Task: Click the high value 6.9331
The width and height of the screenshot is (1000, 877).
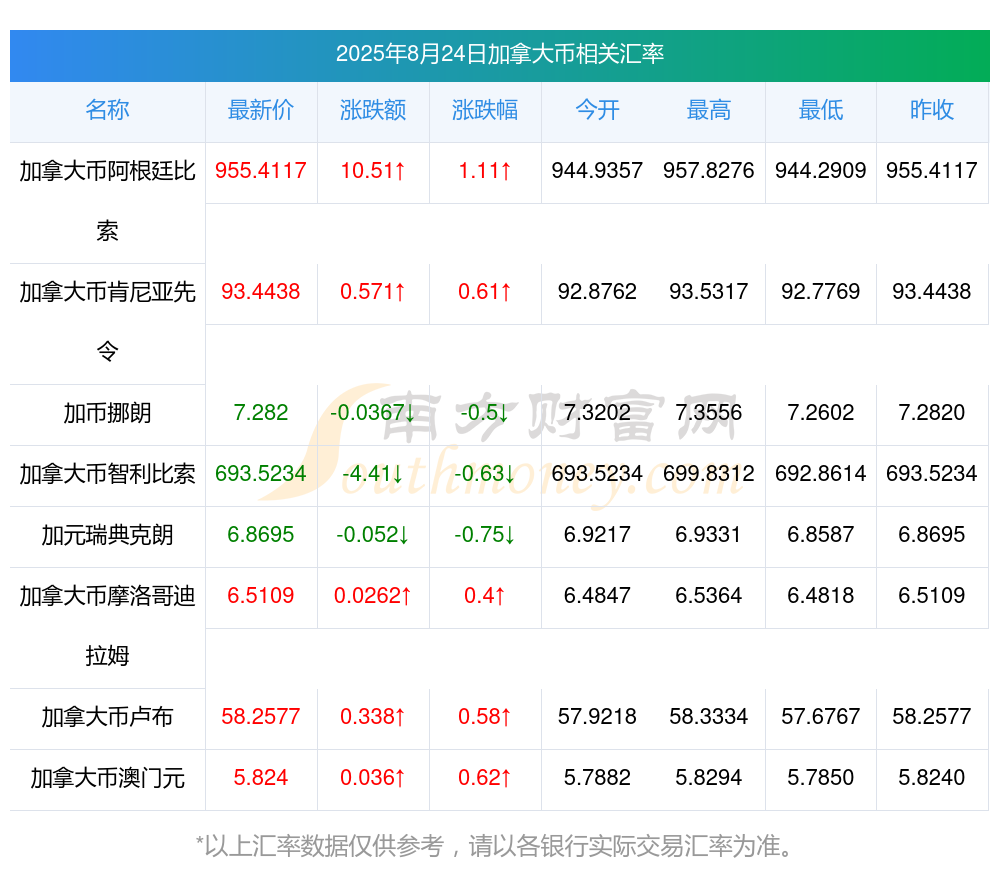Action: click(709, 534)
